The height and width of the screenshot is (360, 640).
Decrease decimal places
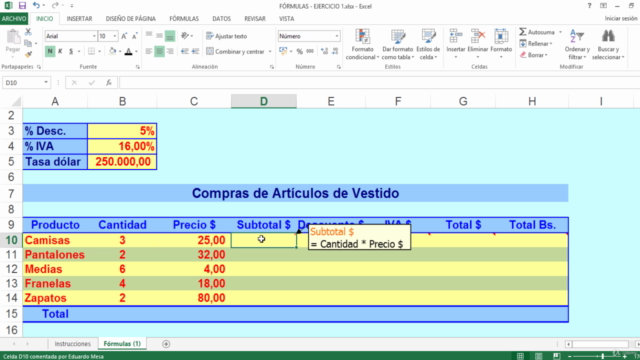pos(335,51)
